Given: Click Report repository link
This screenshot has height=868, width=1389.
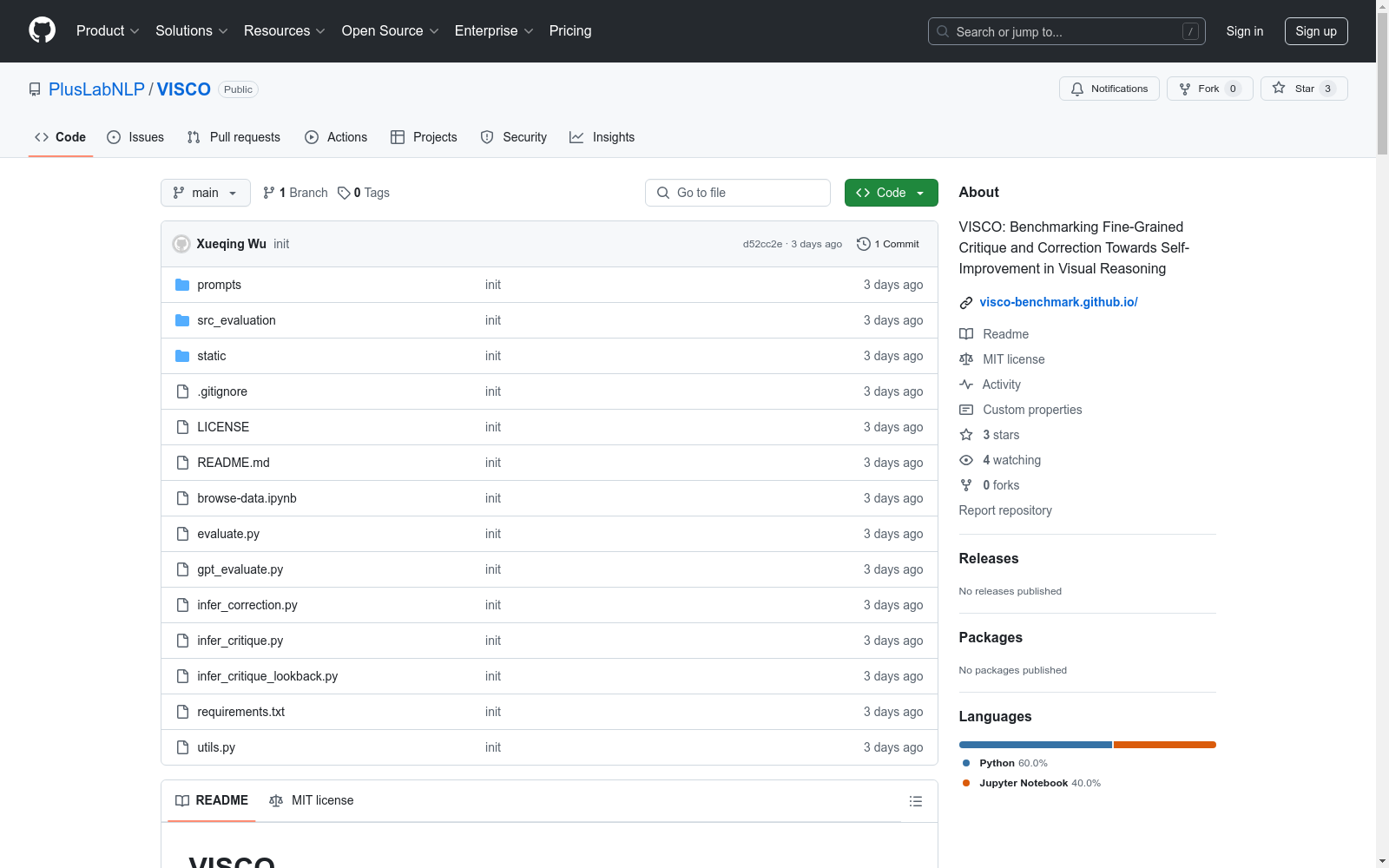Looking at the screenshot, I should point(1005,510).
